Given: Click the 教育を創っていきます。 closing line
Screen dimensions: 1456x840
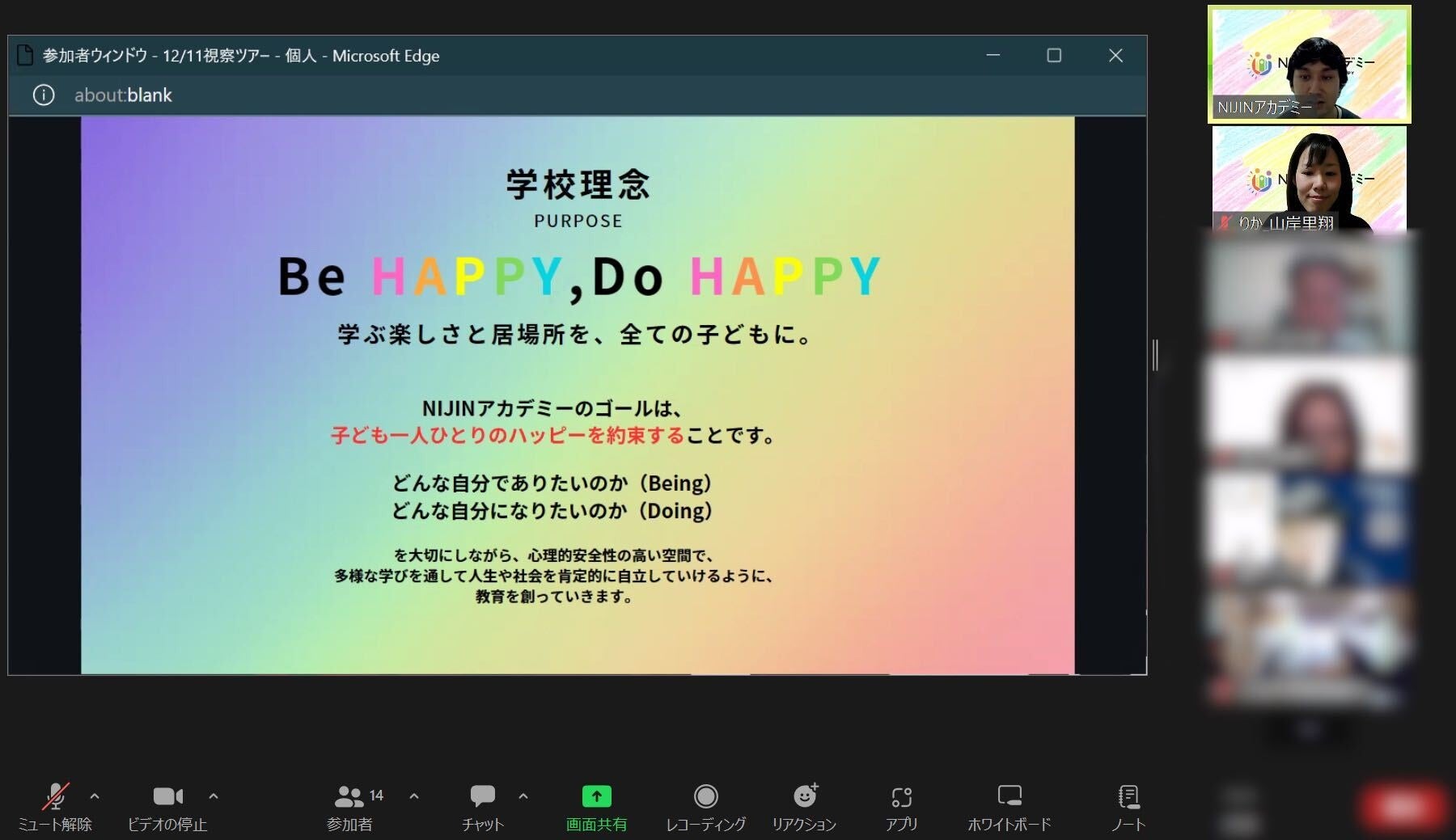Looking at the screenshot, I should (x=554, y=597).
